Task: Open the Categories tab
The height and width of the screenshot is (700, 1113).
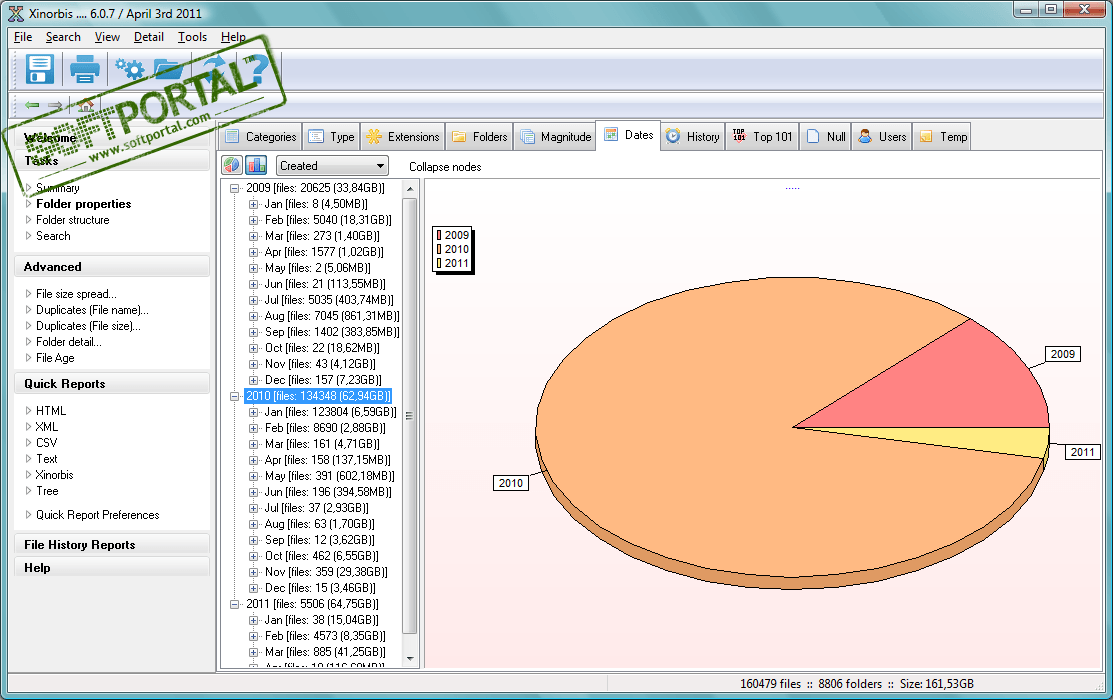Action: (261, 136)
